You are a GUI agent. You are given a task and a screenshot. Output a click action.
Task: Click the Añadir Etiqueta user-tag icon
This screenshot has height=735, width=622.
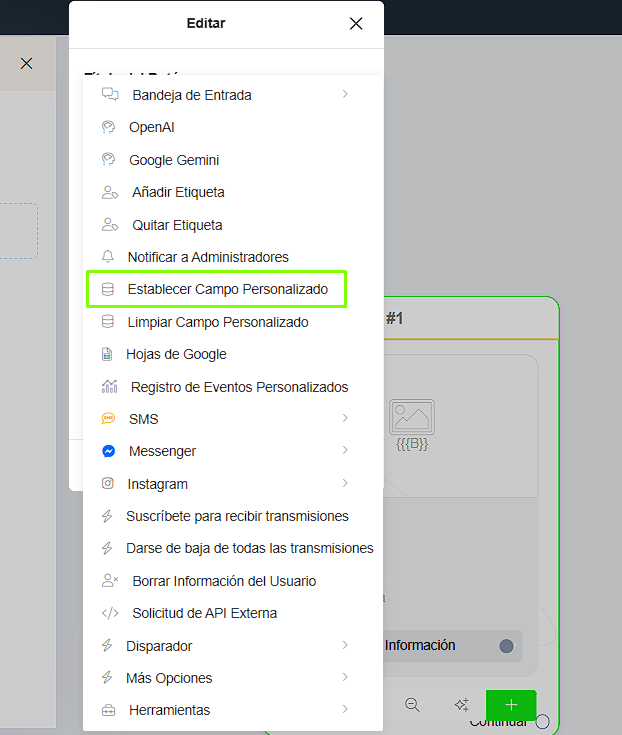[110, 192]
